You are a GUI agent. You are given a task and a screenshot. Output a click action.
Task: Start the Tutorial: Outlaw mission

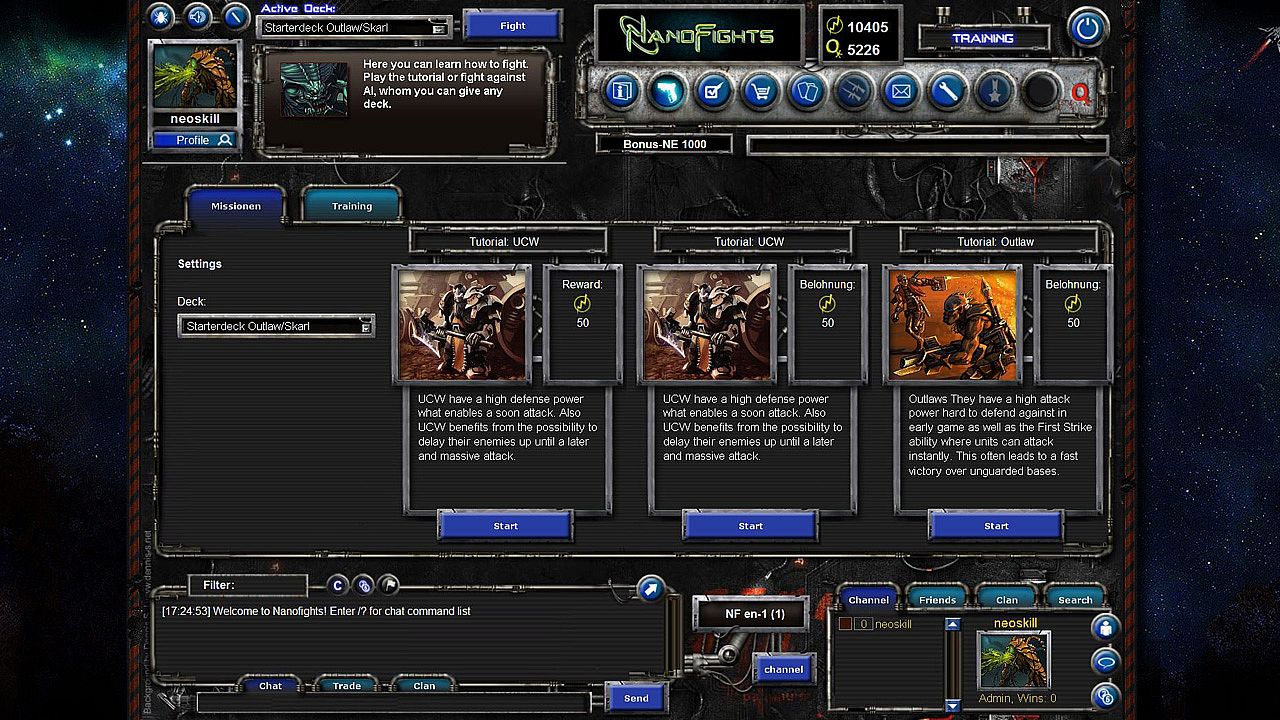coord(997,526)
